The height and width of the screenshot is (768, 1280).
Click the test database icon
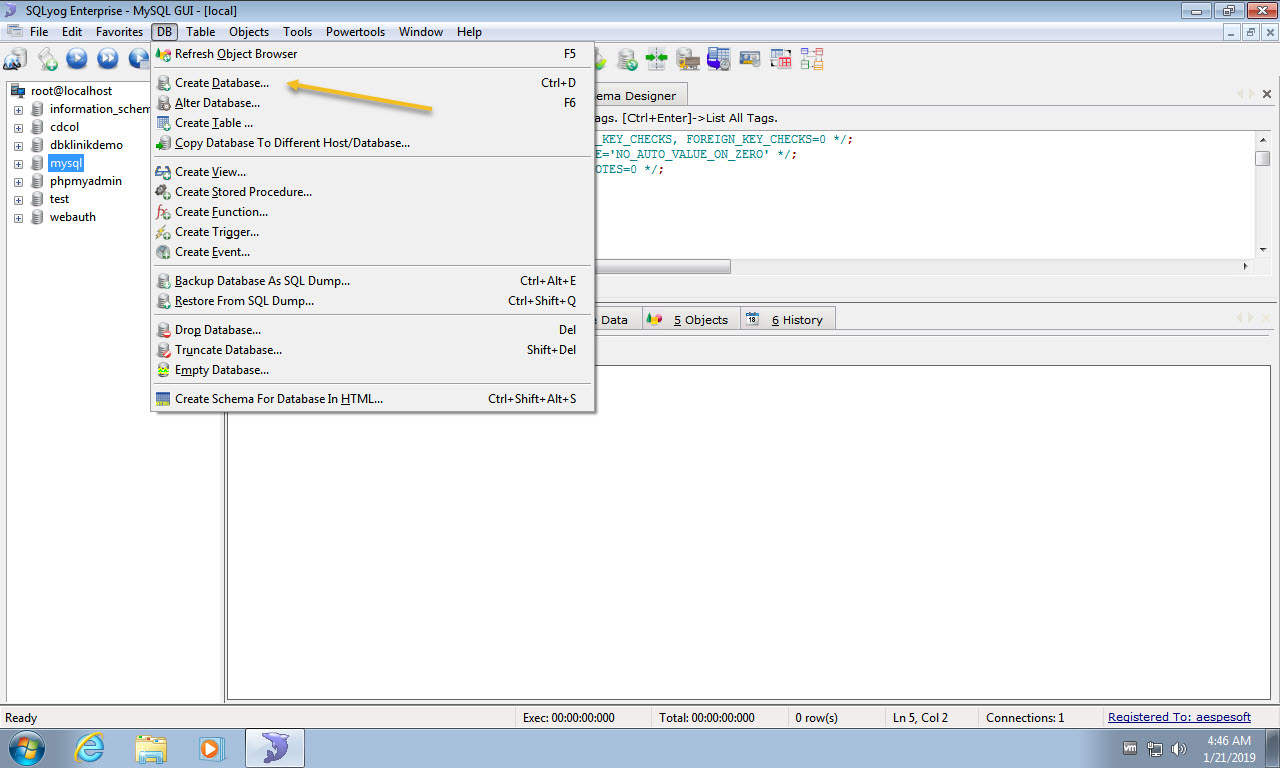pyautogui.click(x=38, y=199)
